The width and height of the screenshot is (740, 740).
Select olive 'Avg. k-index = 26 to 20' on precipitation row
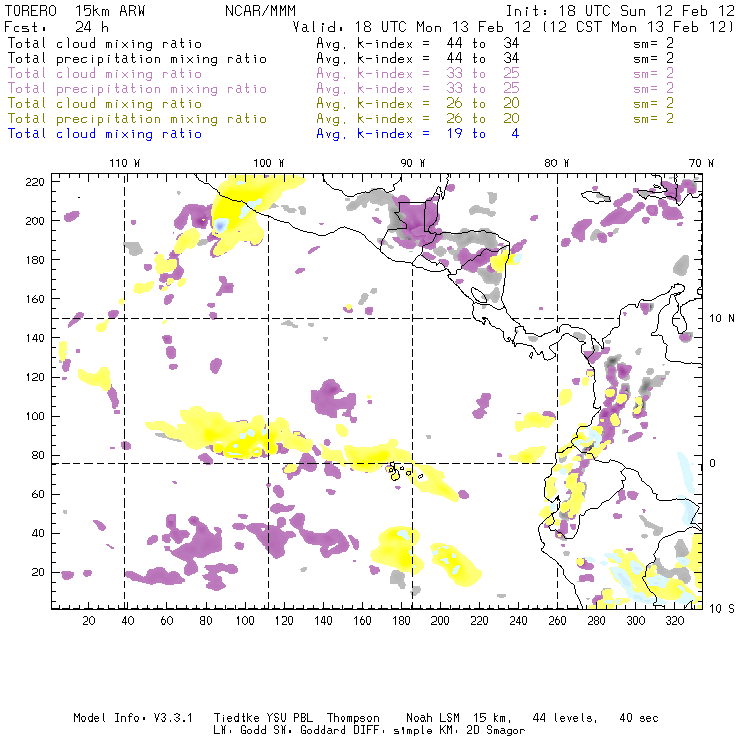click(418, 118)
